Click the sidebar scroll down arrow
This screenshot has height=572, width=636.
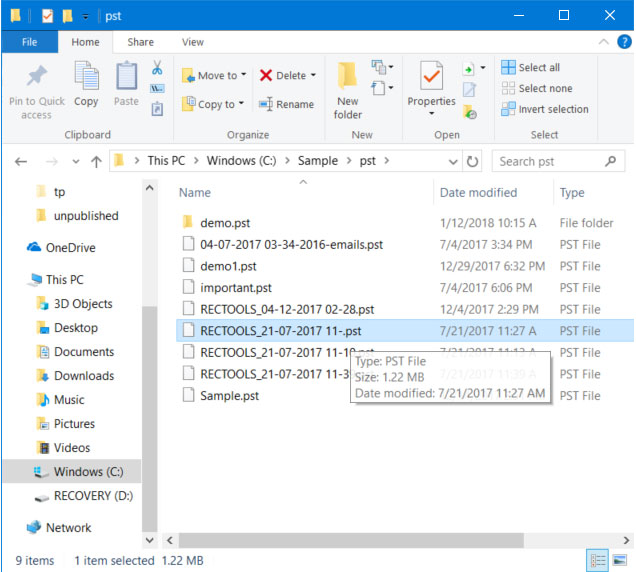point(150,540)
